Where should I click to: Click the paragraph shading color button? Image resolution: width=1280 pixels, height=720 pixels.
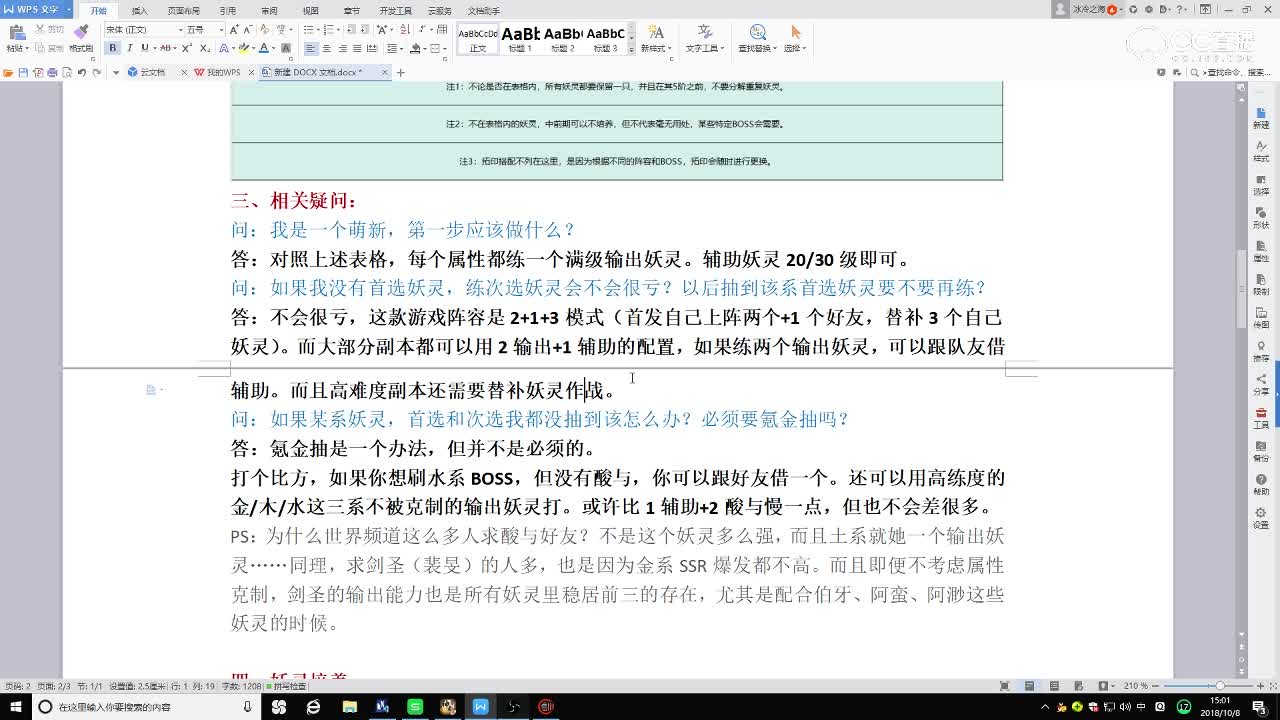click(416, 48)
